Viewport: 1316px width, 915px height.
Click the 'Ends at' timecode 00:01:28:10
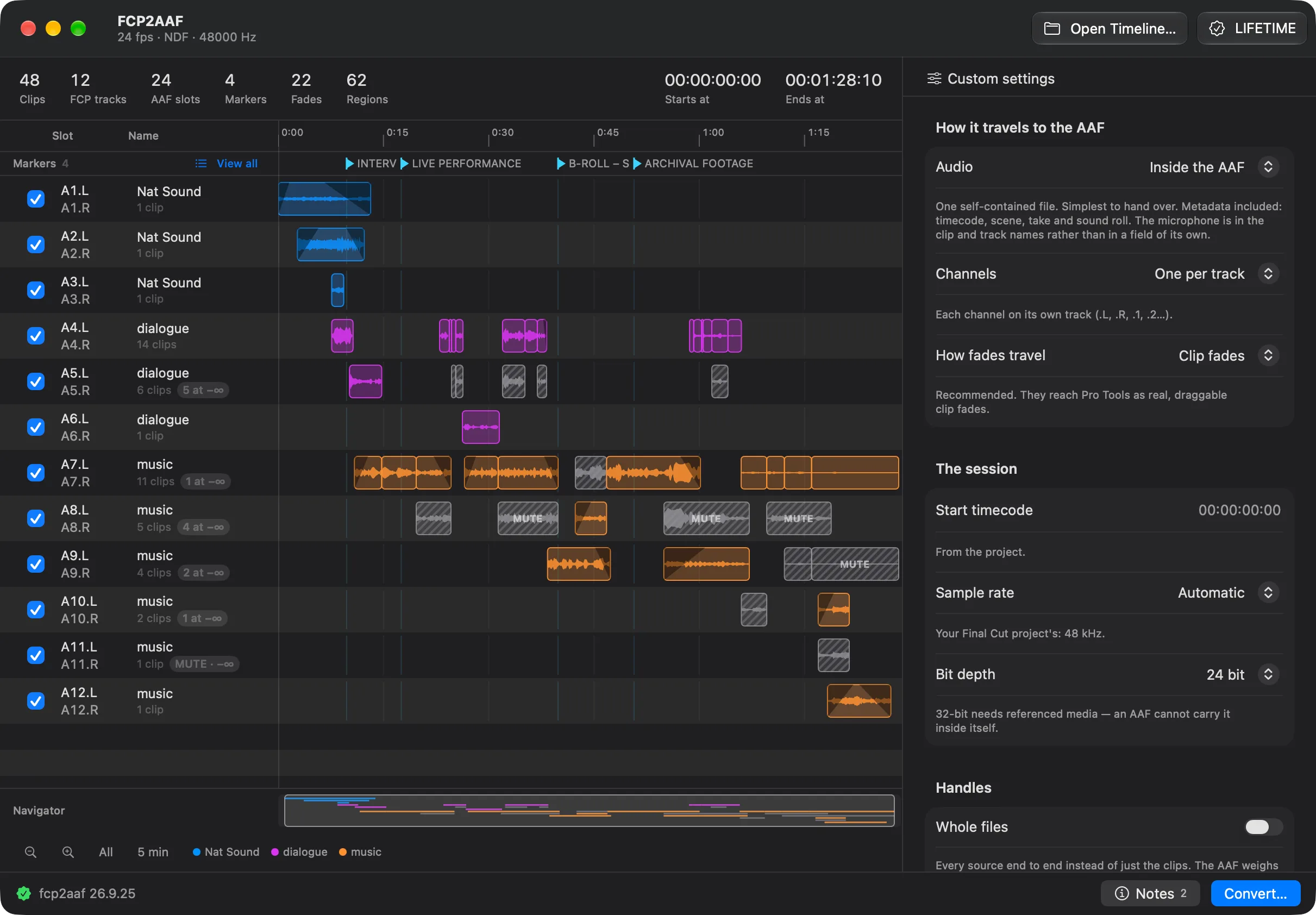(x=833, y=80)
